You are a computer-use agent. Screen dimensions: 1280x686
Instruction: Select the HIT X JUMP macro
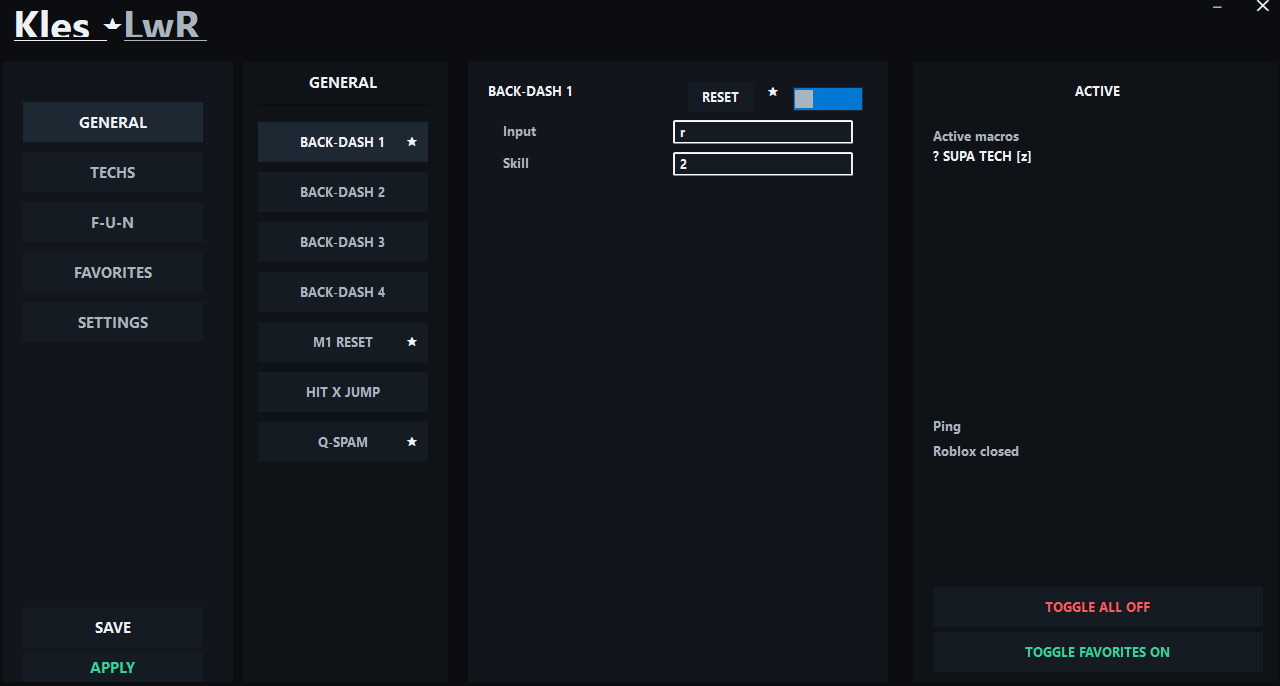343,391
